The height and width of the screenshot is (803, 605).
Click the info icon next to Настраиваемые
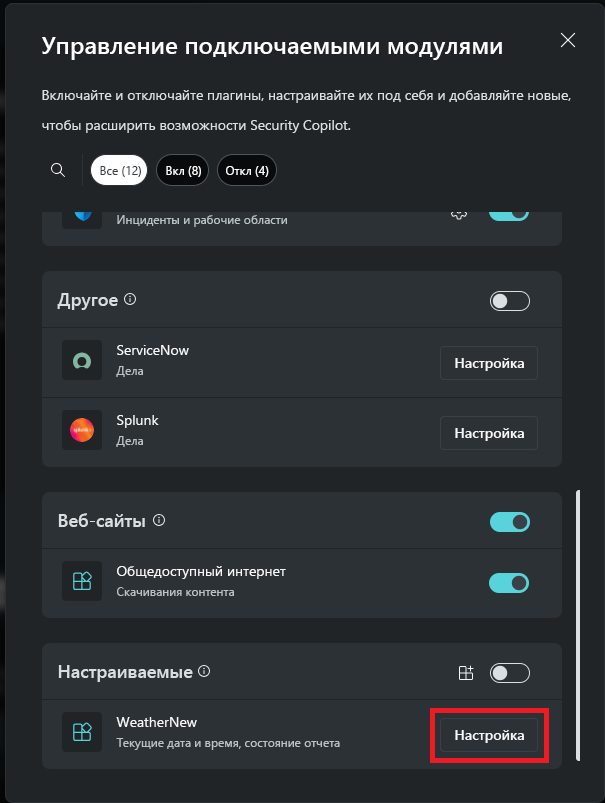point(206,672)
